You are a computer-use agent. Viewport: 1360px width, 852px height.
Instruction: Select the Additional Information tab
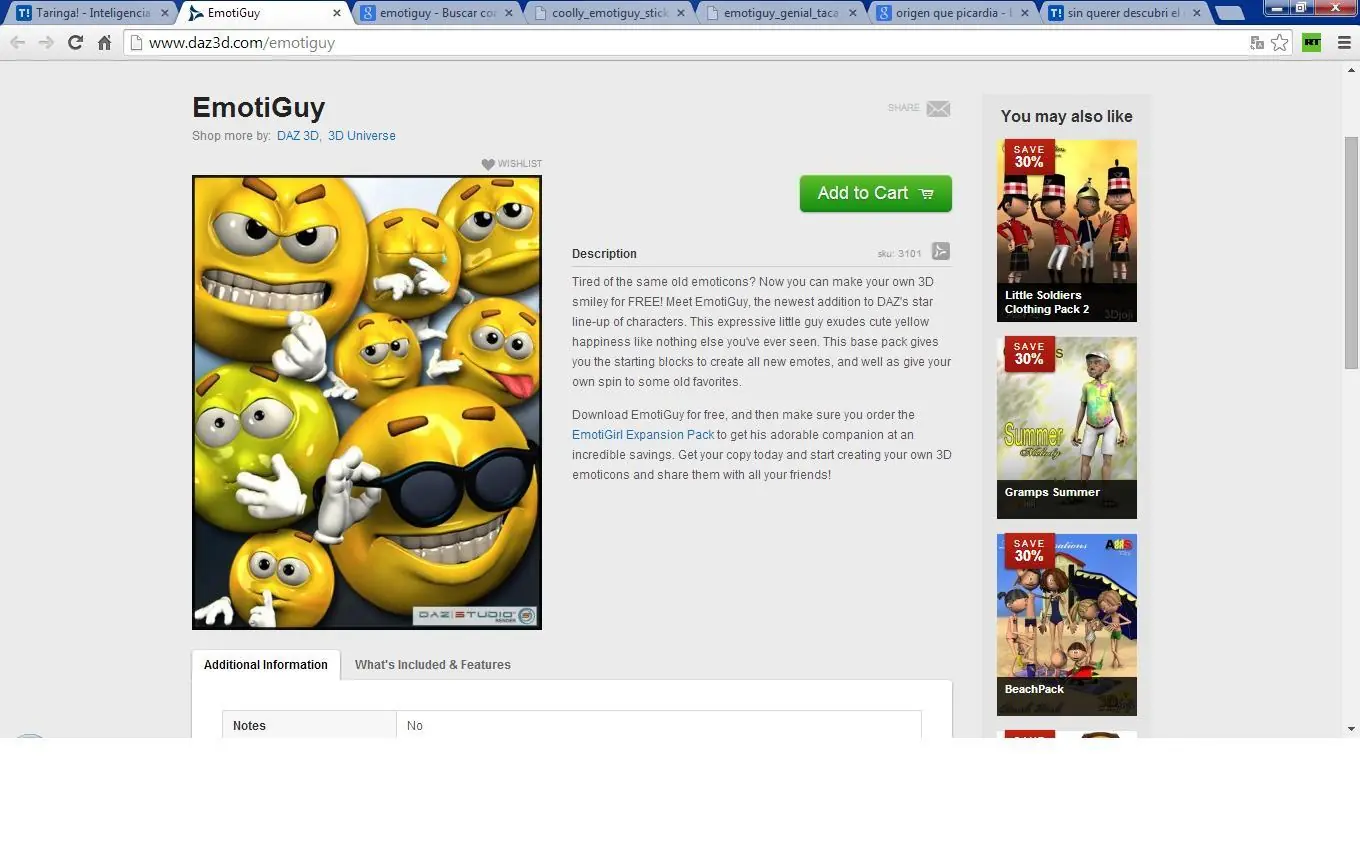pos(266,665)
